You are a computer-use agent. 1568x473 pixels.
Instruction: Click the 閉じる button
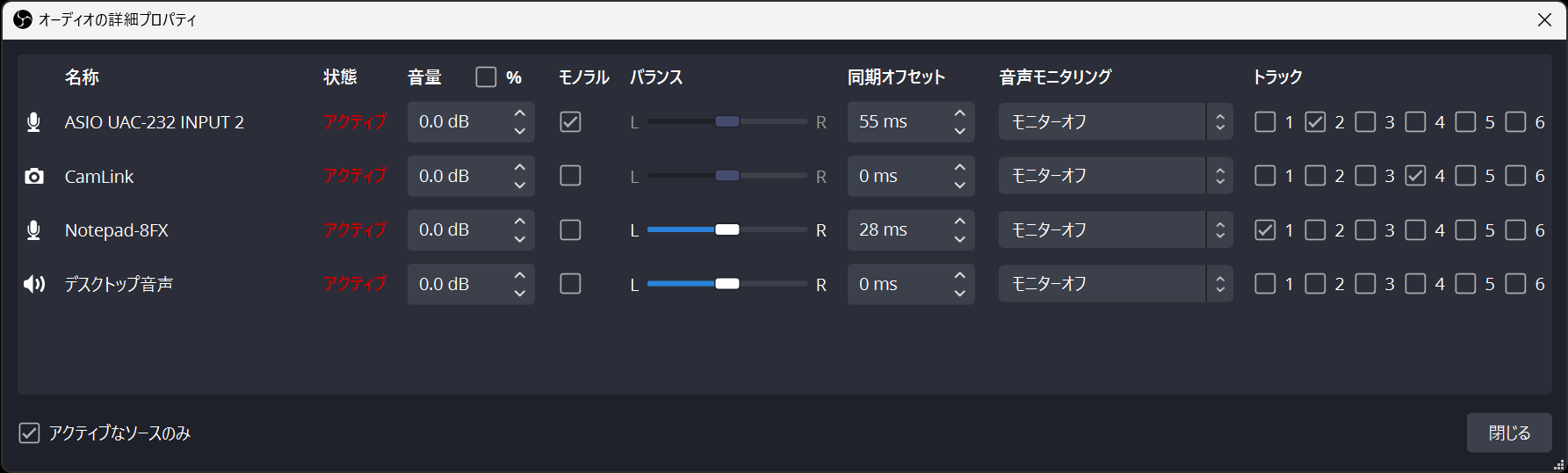[x=1508, y=433]
